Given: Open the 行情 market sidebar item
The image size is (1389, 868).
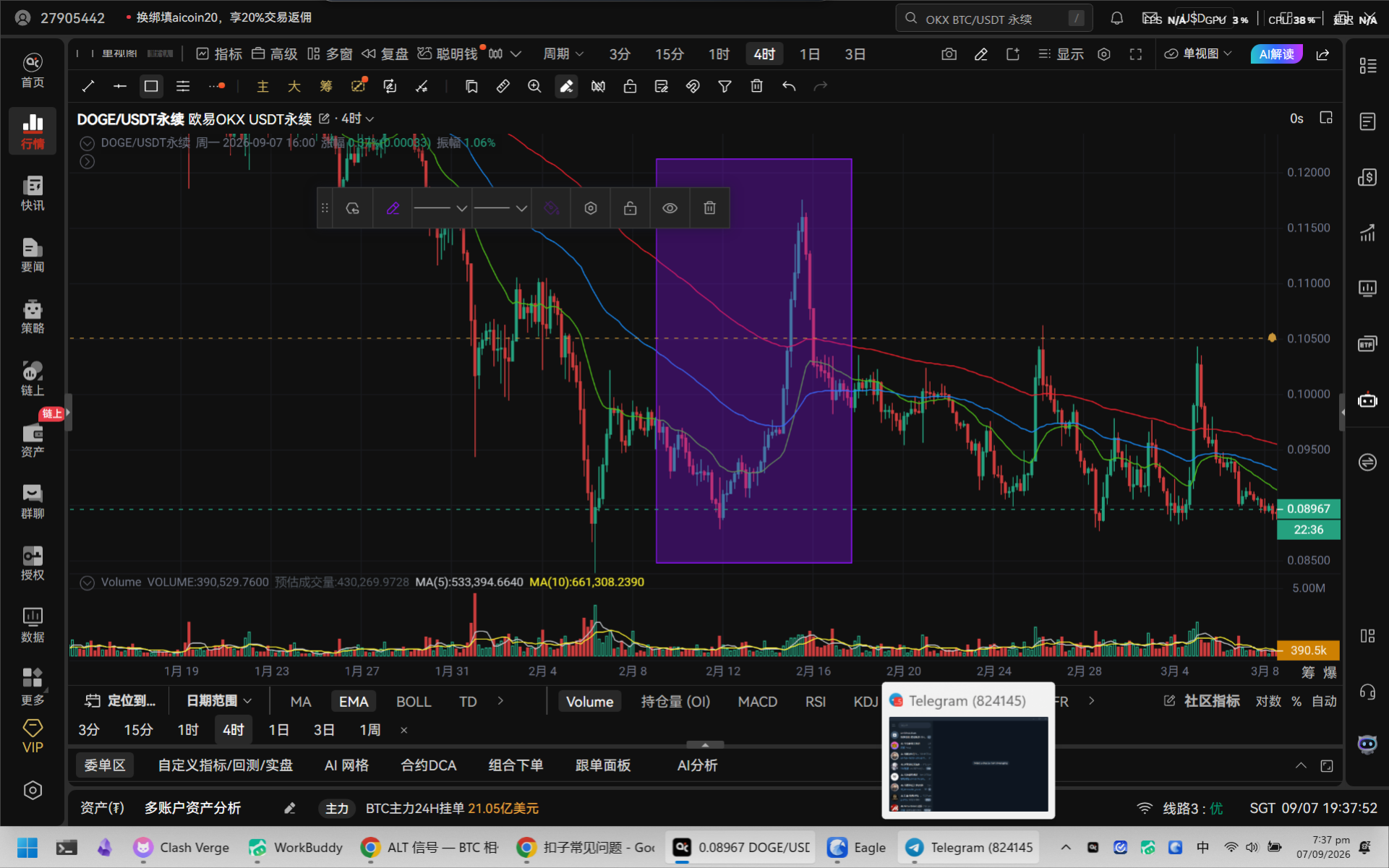Looking at the screenshot, I should click(33, 131).
